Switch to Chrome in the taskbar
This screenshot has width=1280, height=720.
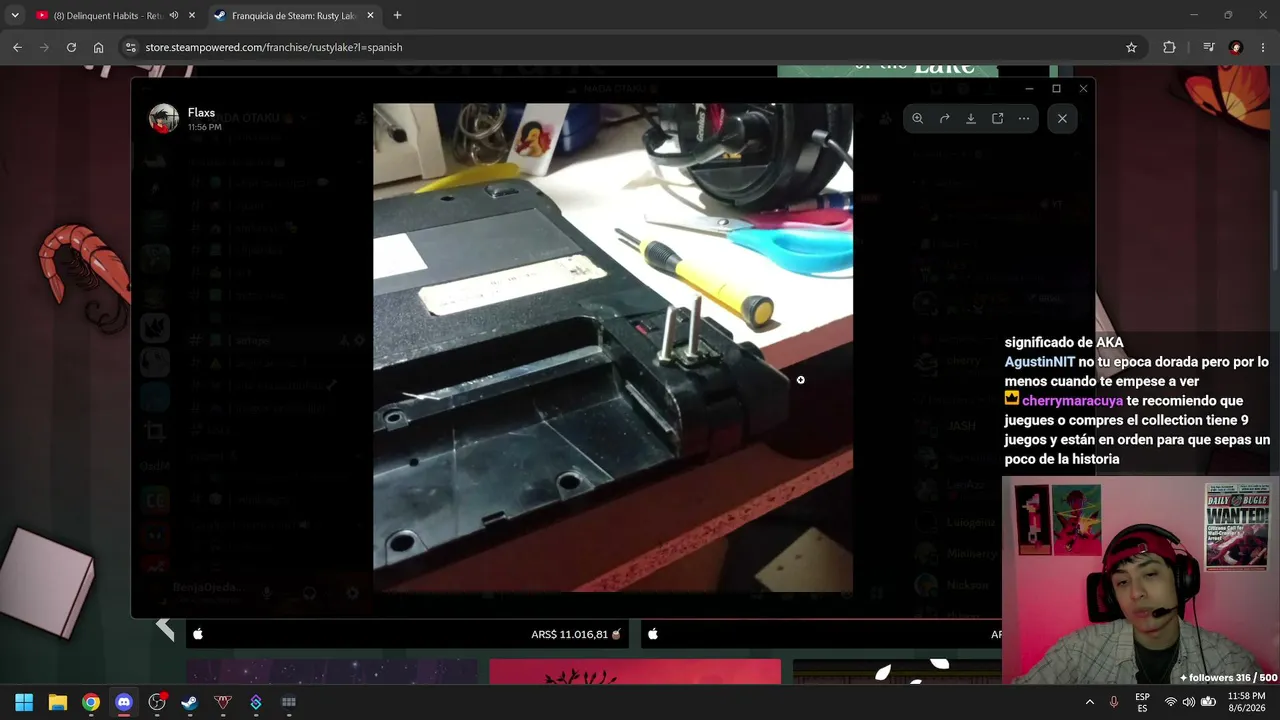point(91,702)
